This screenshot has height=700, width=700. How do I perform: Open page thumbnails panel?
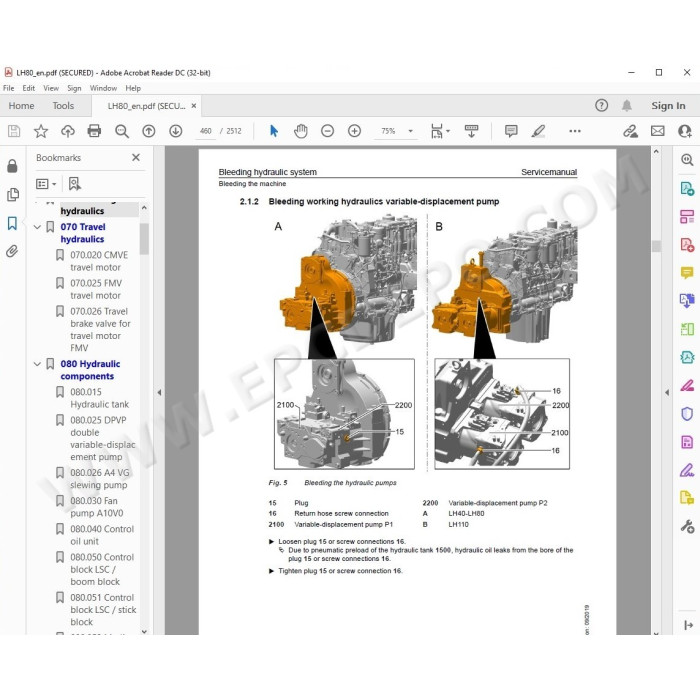tap(12, 194)
